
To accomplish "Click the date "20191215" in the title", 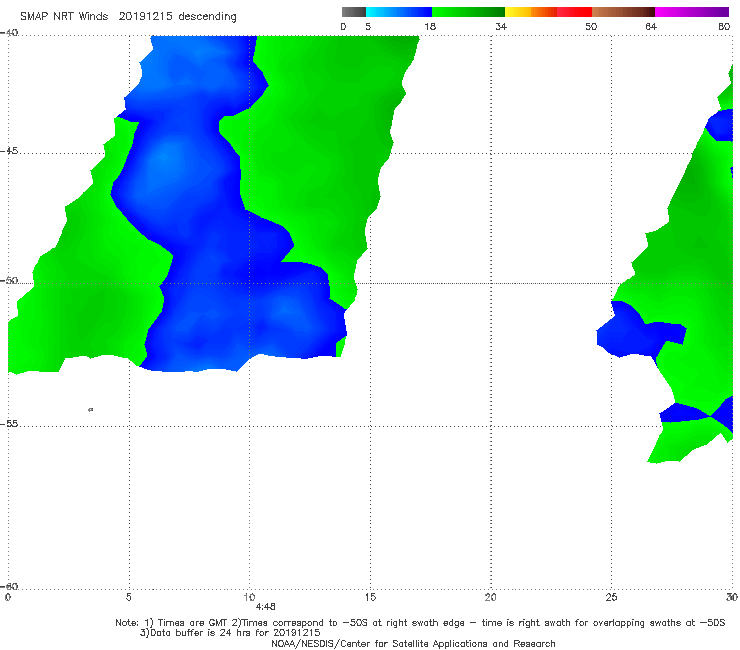I will tap(146, 16).
